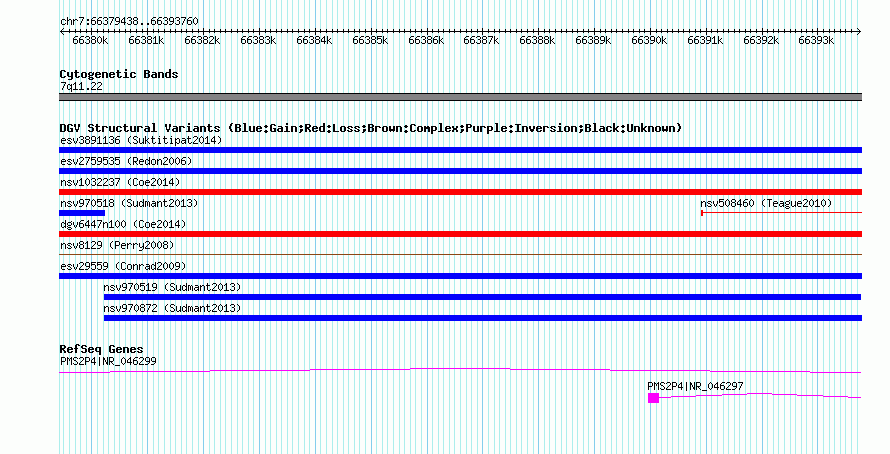890x454 pixels.
Task: Click the 66388k ruler tick label
Action: pos(538,40)
